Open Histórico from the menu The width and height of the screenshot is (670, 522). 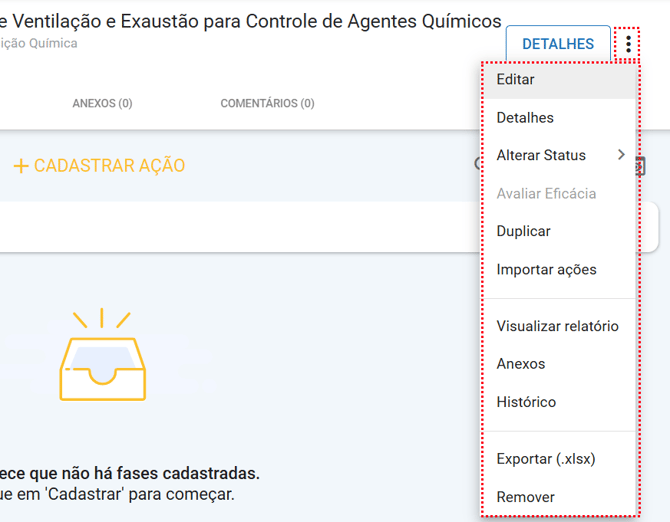click(x=526, y=402)
